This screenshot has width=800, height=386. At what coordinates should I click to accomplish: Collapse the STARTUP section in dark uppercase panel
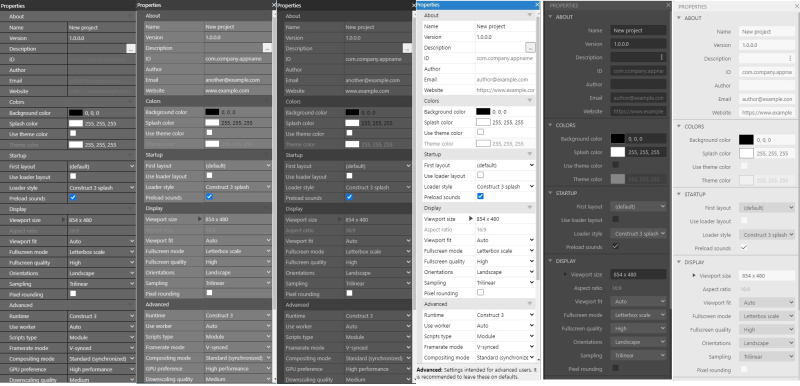pyautogui.click(x=551, y=193)
